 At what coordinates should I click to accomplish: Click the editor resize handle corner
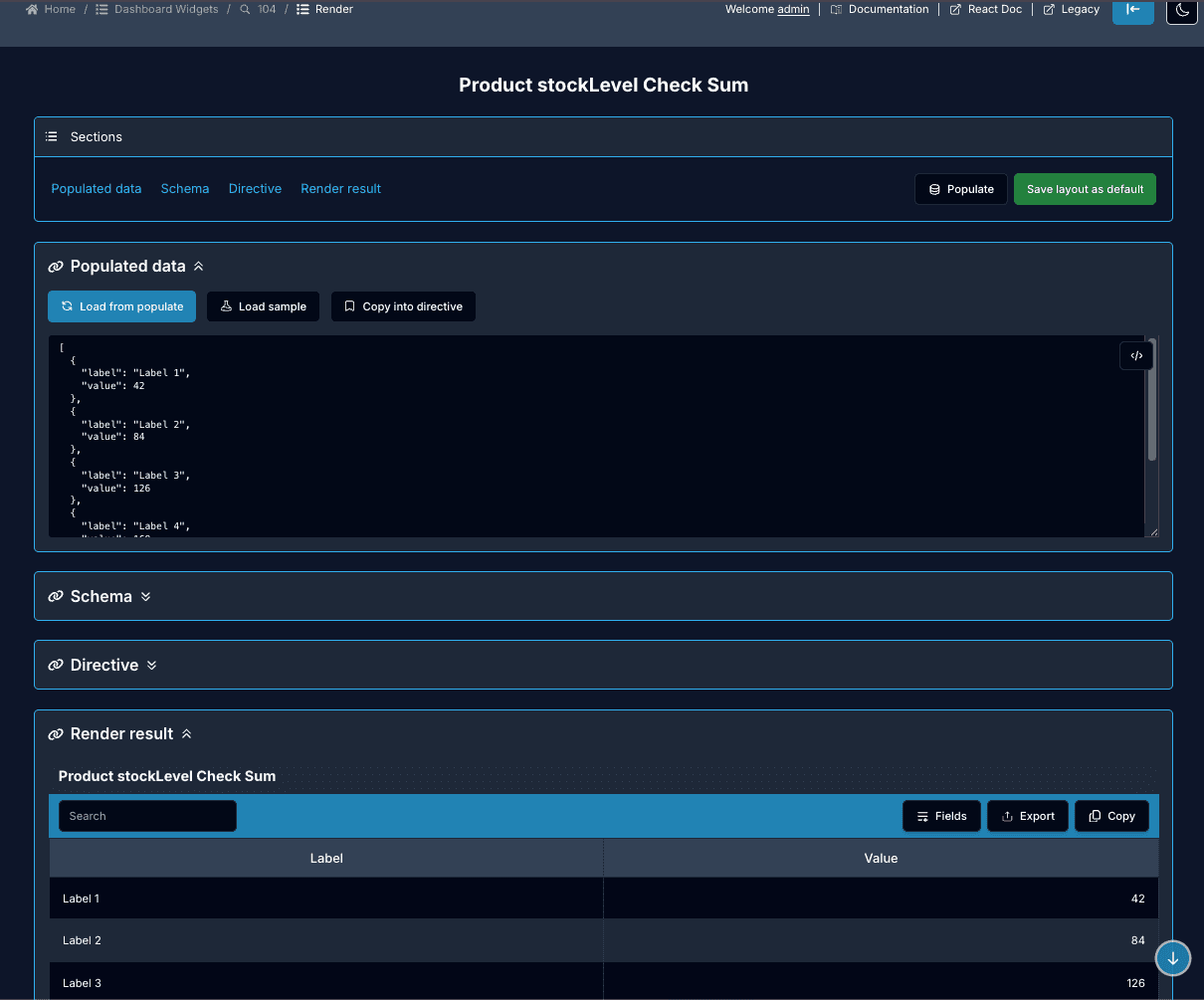pos(1154,532)
